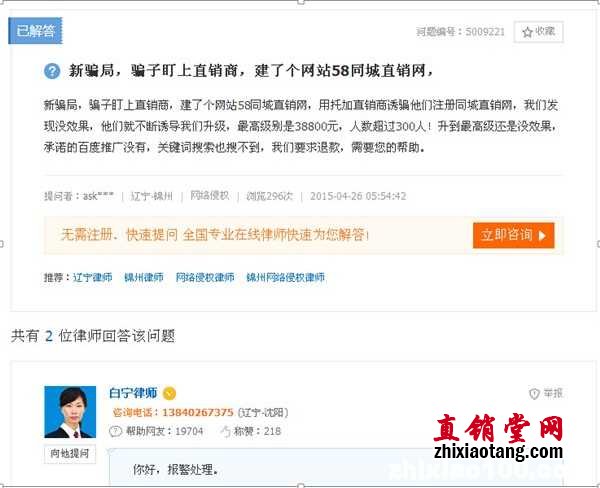Open the 锦州律师 recommended link
600x488 pixels.
144,277
